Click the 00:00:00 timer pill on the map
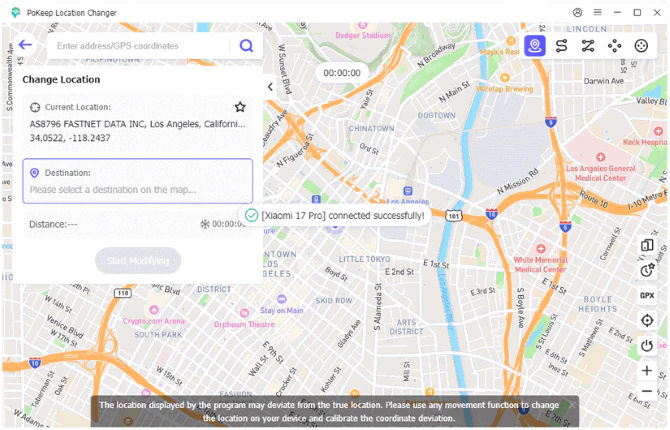670x430 pixels. pyautogui.click(x=342, y=73)
